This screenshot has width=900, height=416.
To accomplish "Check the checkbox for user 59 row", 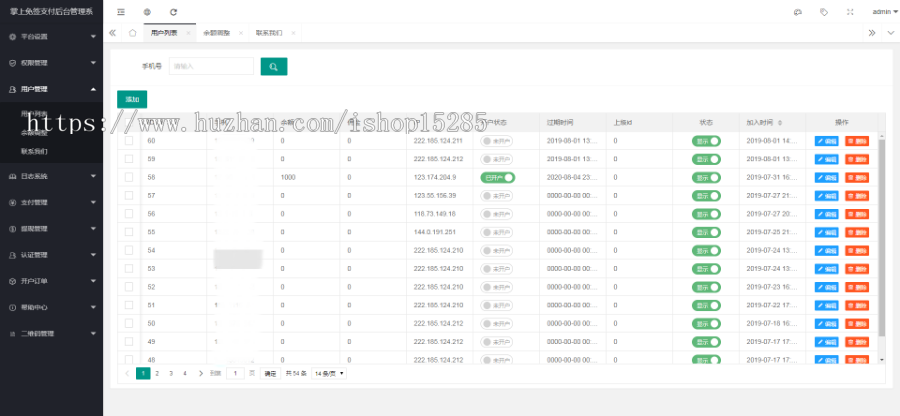I will click(x=128, y=159).
